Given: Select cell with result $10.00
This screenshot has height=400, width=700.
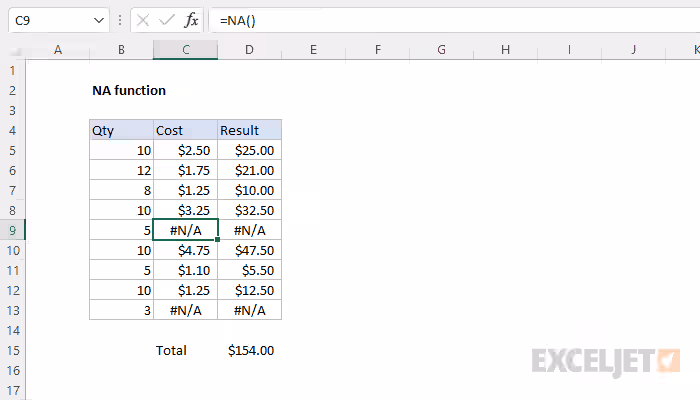Looking at the screenshot, I should pos(250,191).
